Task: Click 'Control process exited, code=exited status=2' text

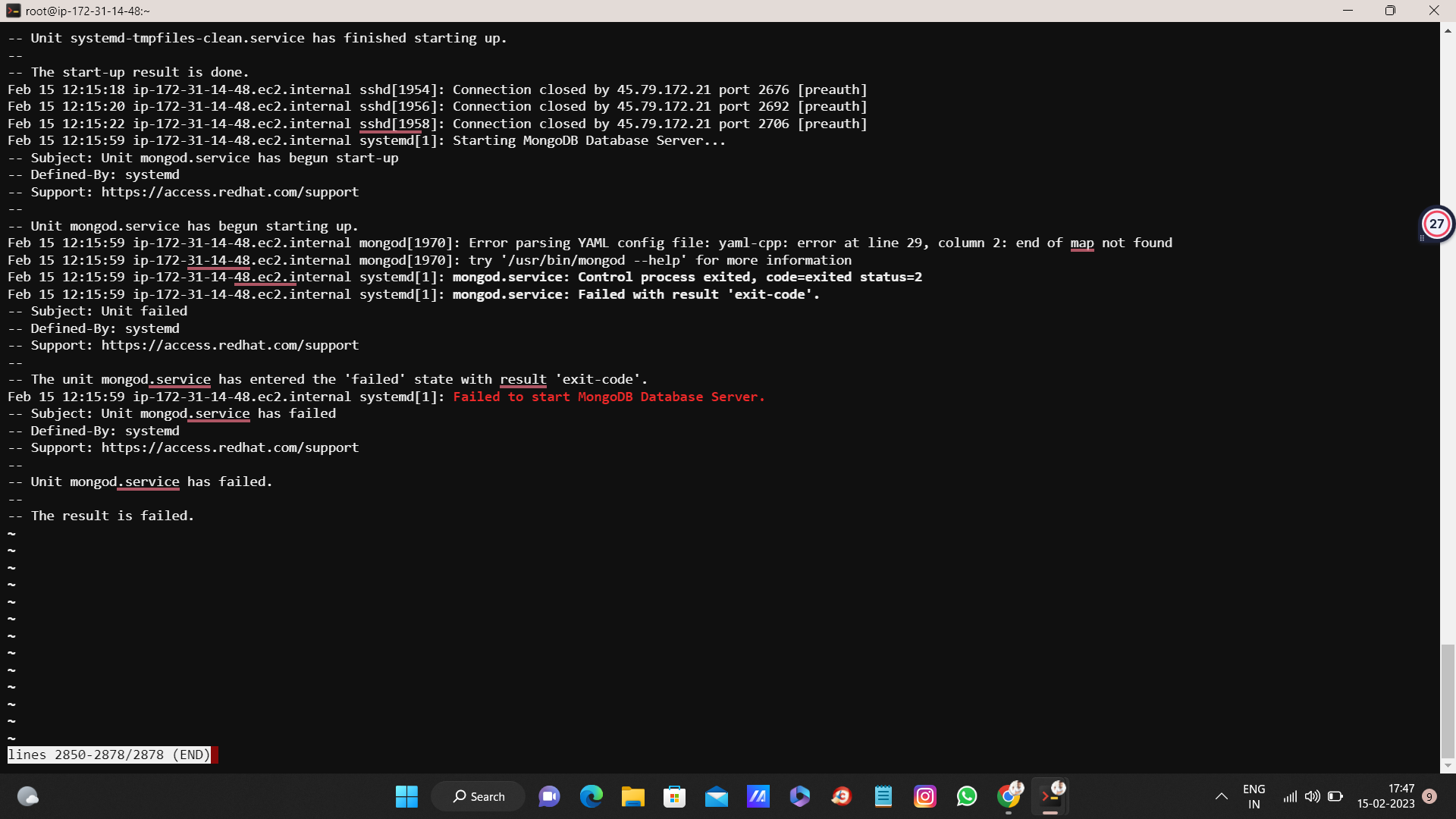Action: pyautogui.click(x=750, y=277)
